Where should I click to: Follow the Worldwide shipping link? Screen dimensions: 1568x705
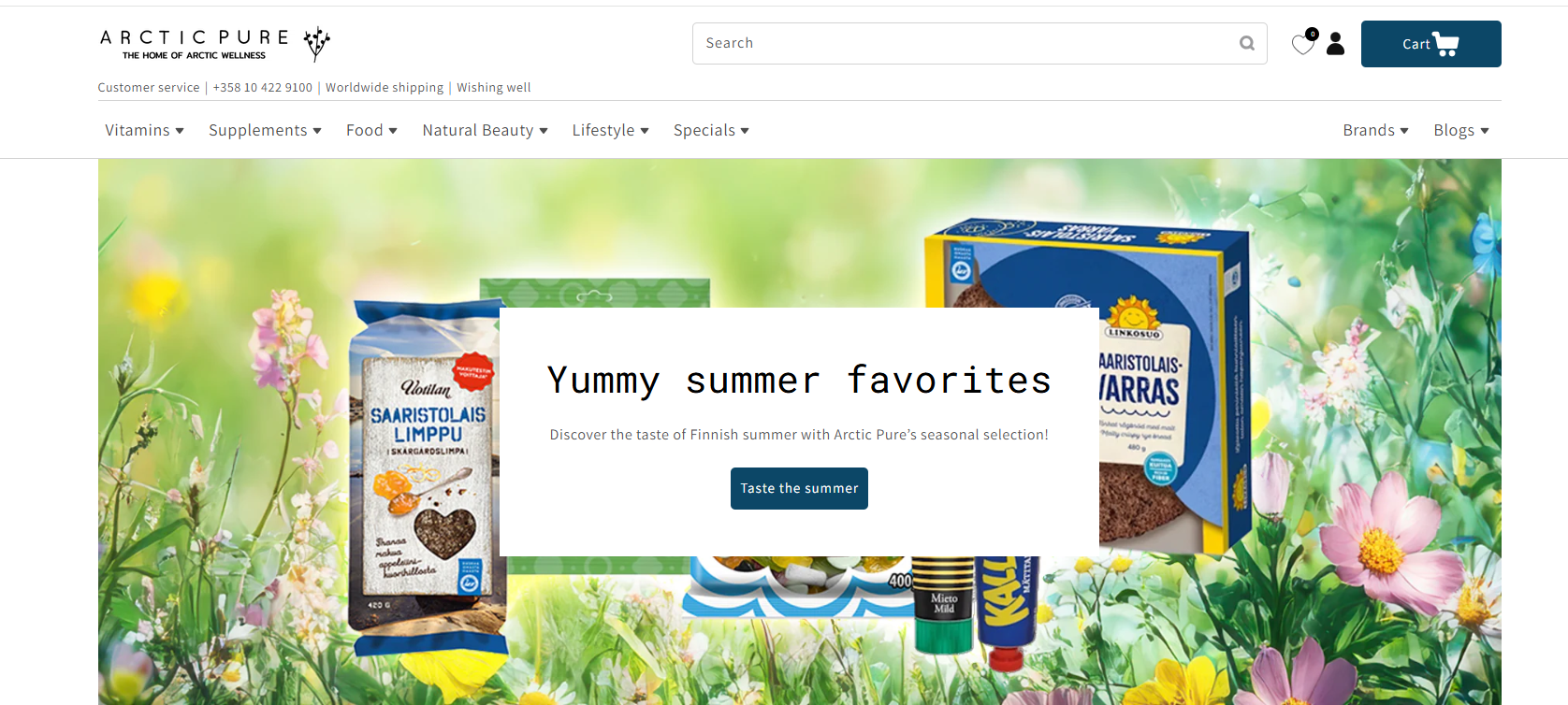click(x=385, y=87)
